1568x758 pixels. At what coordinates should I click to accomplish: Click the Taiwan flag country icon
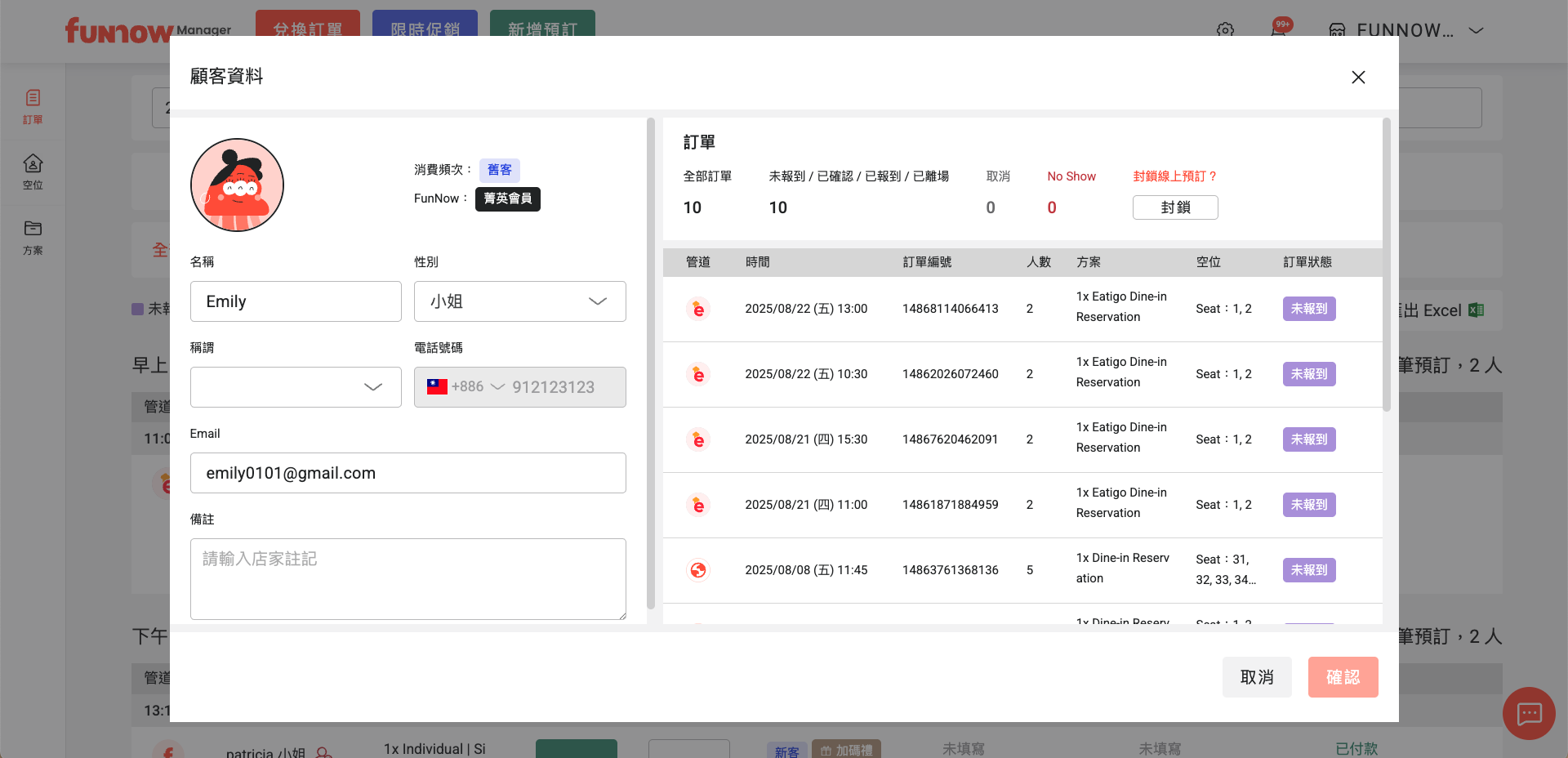pos(437,387)
